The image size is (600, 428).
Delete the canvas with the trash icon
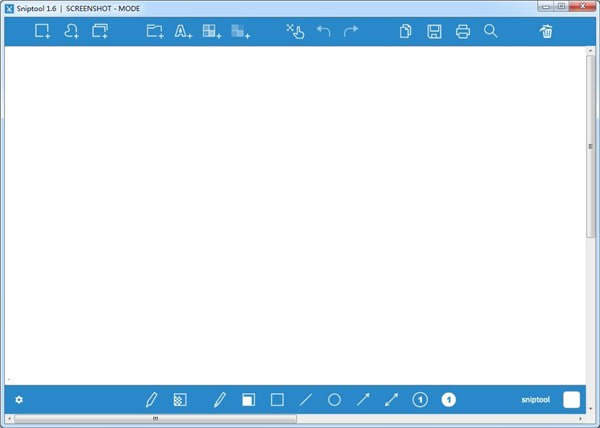point(546,32)
